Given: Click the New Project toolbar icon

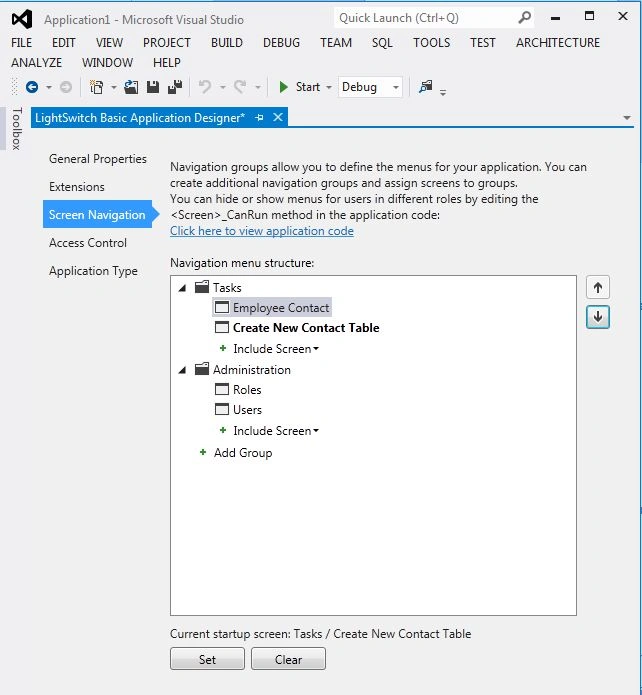Looking at the screenshot, I should click(x=96, y=87).
